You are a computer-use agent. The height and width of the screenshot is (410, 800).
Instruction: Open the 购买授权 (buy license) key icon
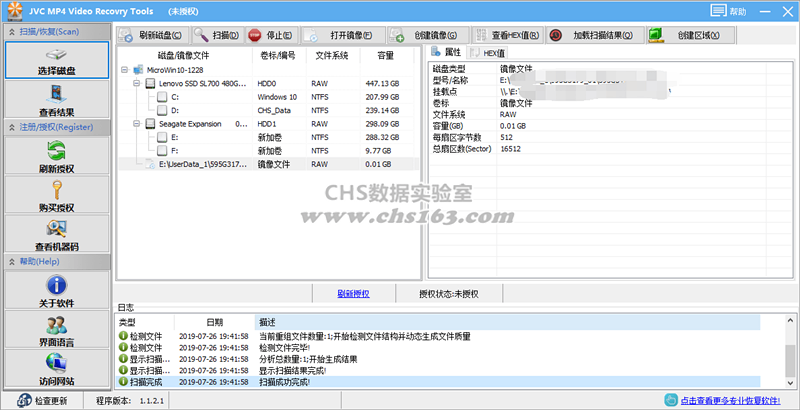click(57, 195)
